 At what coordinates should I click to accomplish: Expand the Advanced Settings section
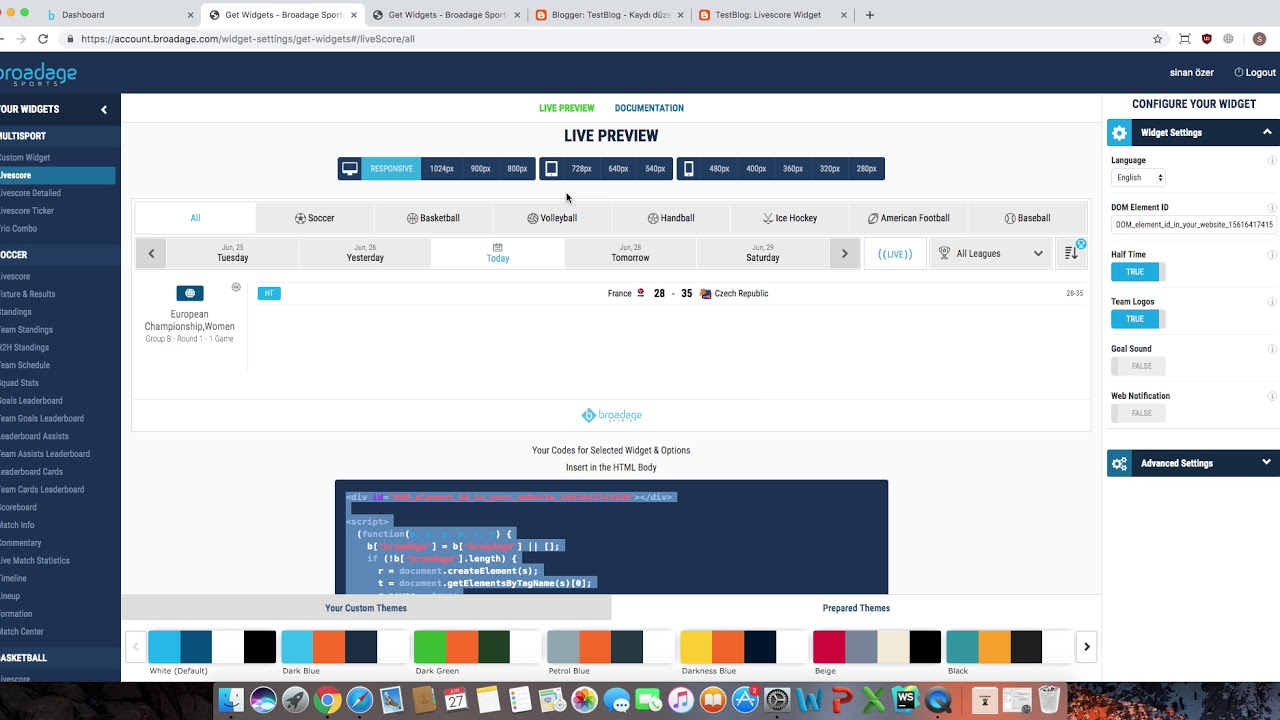(1267, 463)
